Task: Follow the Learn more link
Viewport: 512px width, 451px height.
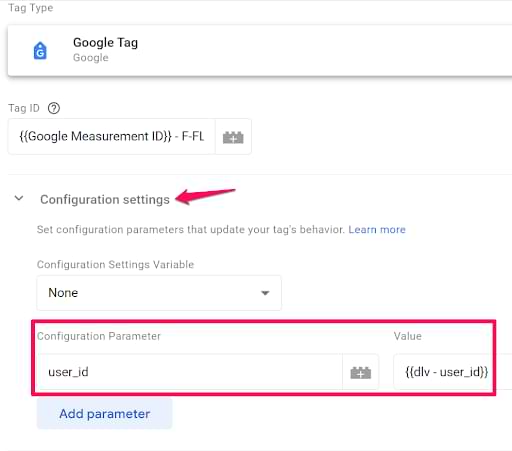Action: click(x=377, y=229)
